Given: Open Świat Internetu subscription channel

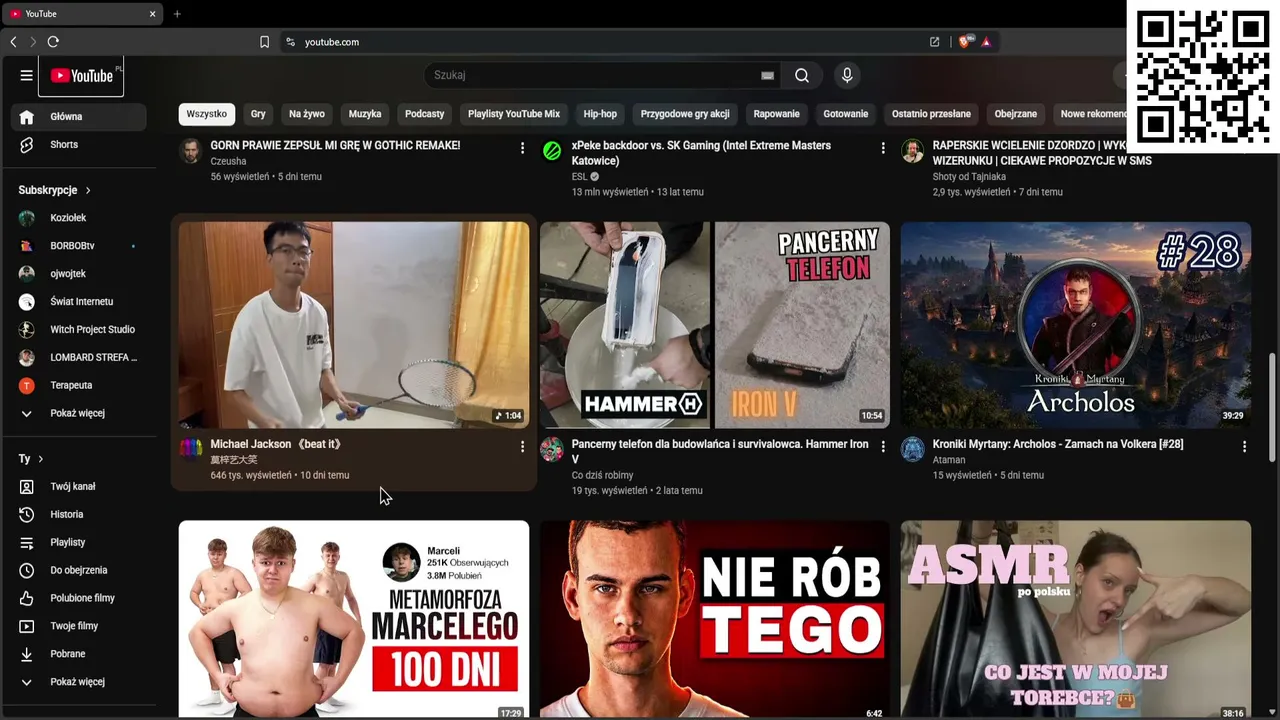Looking at the screenshot, I should 78,302.
